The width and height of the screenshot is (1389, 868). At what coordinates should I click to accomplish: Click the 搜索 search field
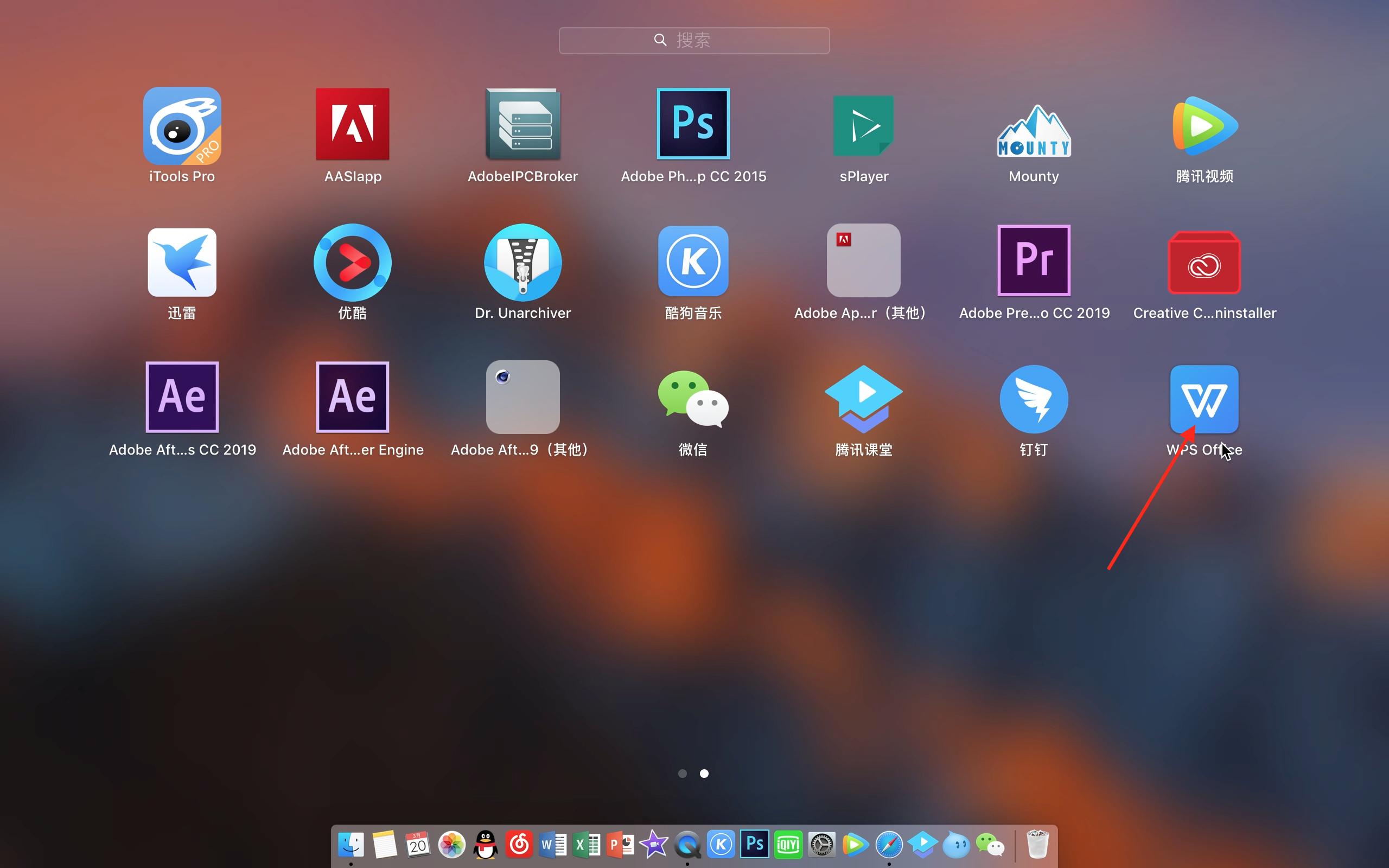click(x=694, y=40)
